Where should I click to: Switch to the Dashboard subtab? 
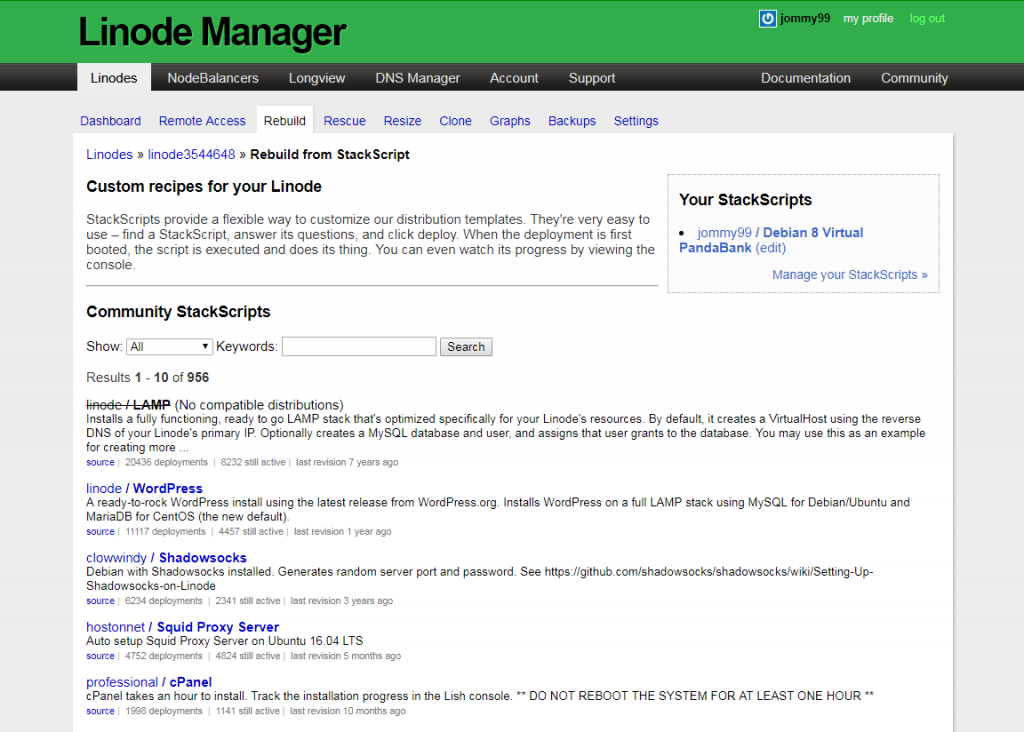tap(110, 121)
